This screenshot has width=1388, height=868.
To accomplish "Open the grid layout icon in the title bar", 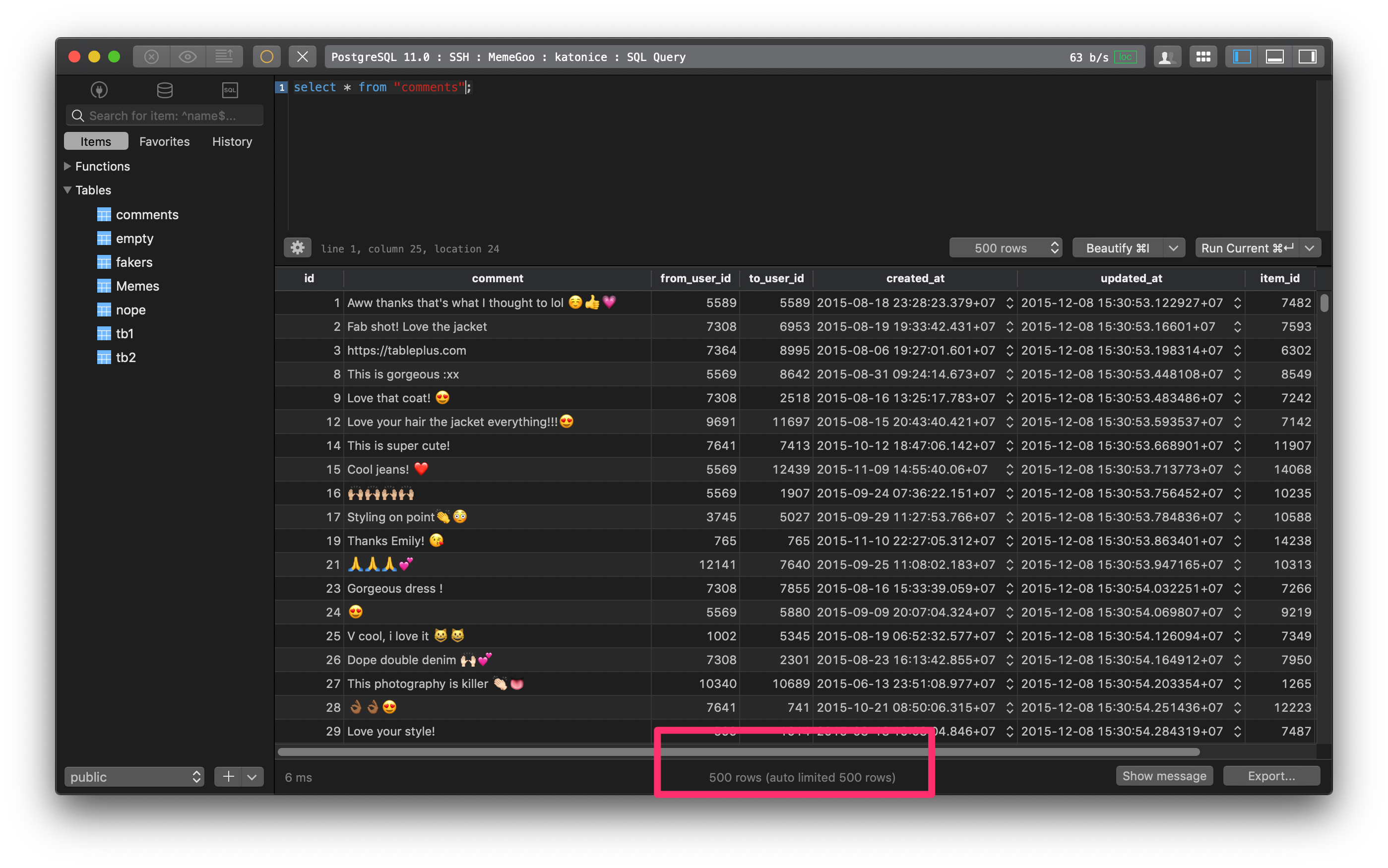I will 1203,56.
